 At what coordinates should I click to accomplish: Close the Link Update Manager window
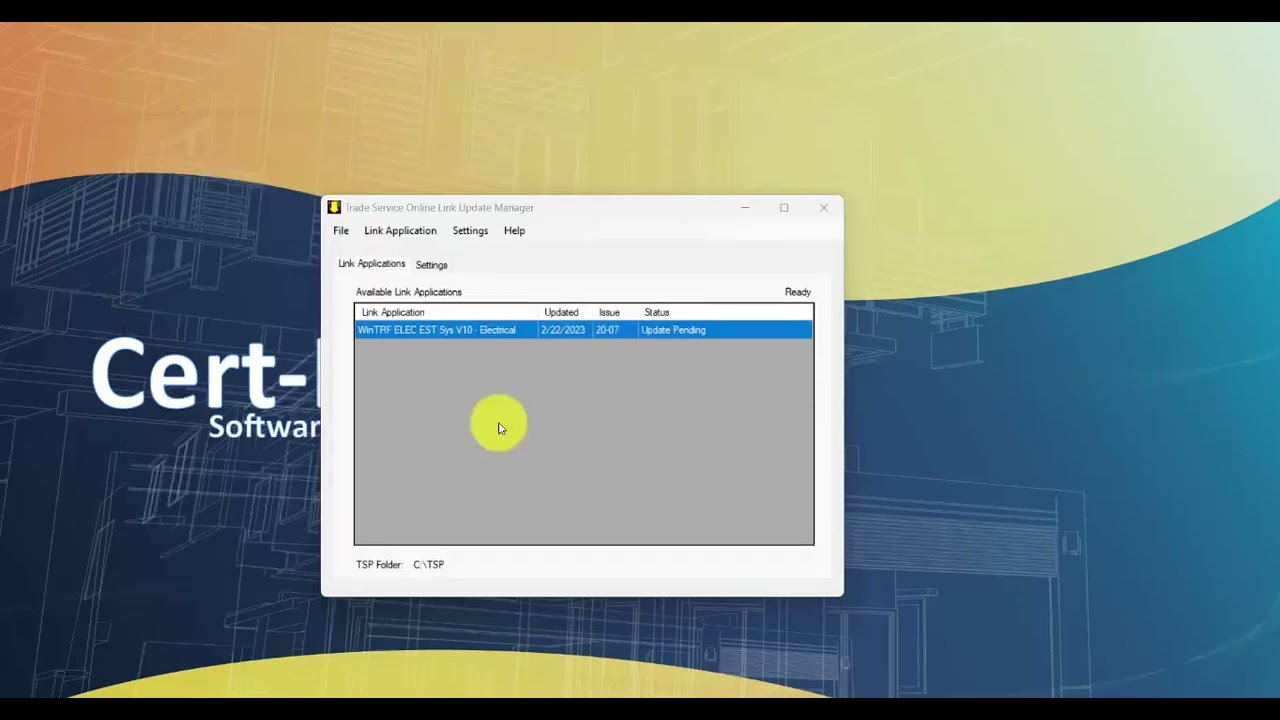click(824, 208)
